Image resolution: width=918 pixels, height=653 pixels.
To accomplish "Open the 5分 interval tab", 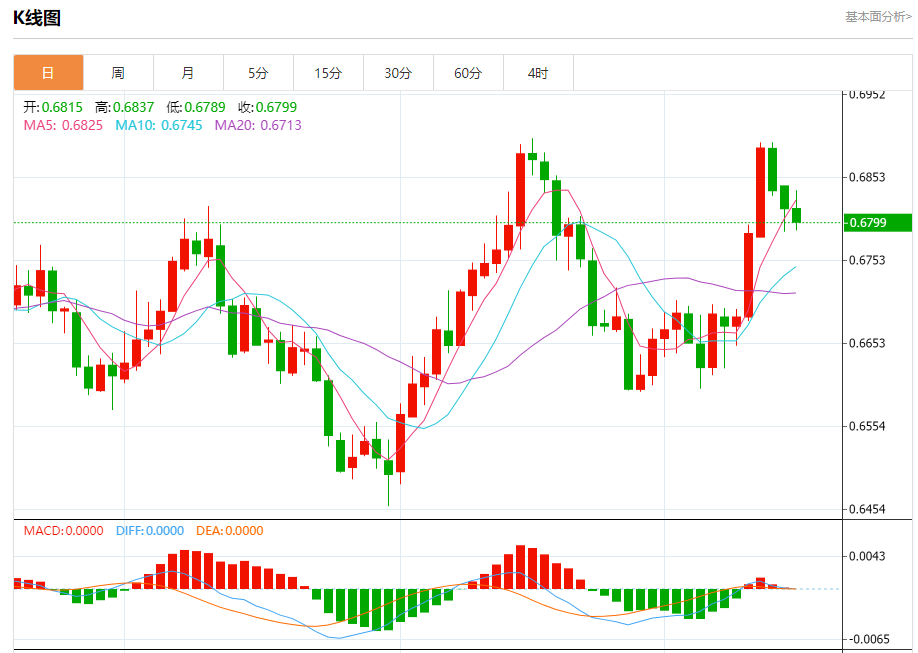I will tap(258, 73).
